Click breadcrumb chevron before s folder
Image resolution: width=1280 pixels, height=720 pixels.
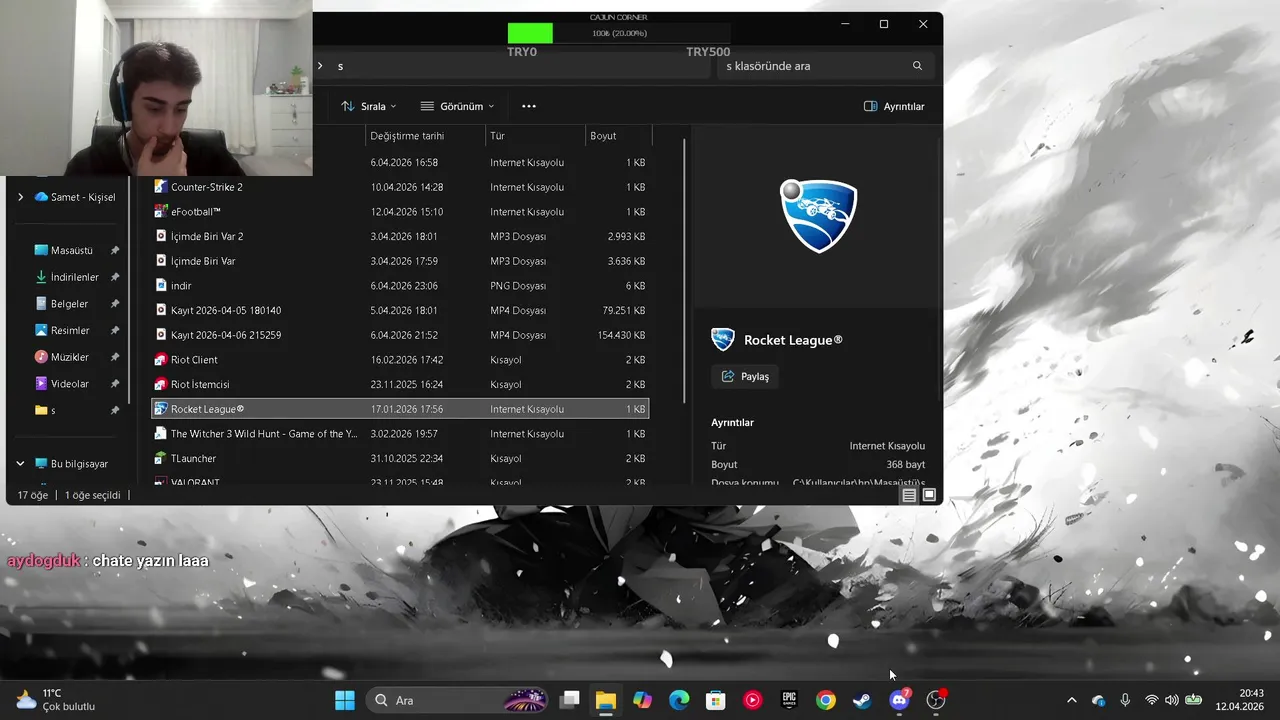pyautogui.click(x=320, y=66)
